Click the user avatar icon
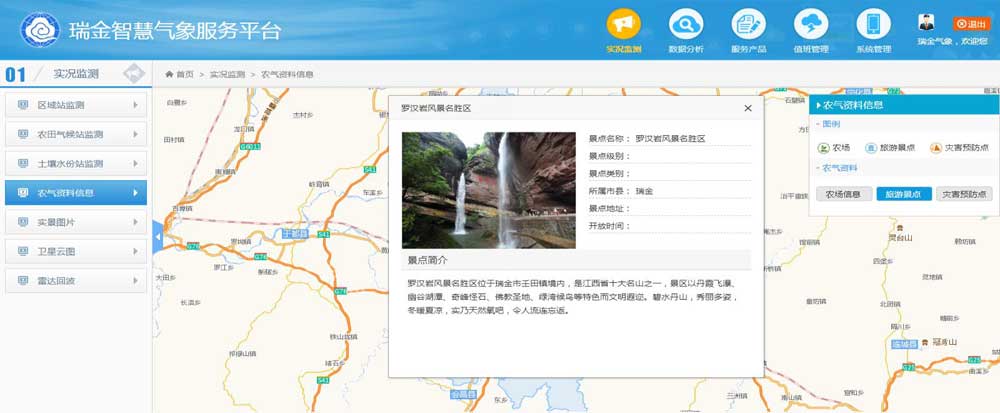The width and height of the screenshot is (1000, 413). pos(927,23)
